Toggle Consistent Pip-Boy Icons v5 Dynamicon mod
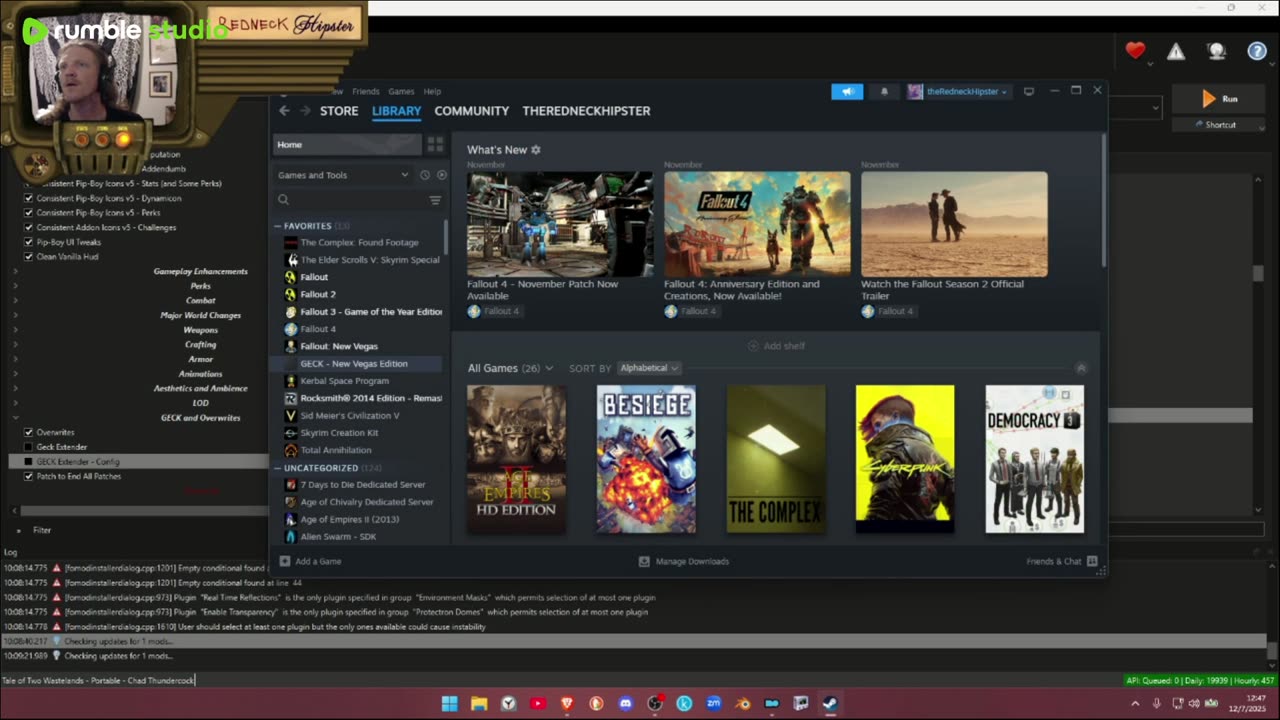The image size is (1280, 720). 28,198
